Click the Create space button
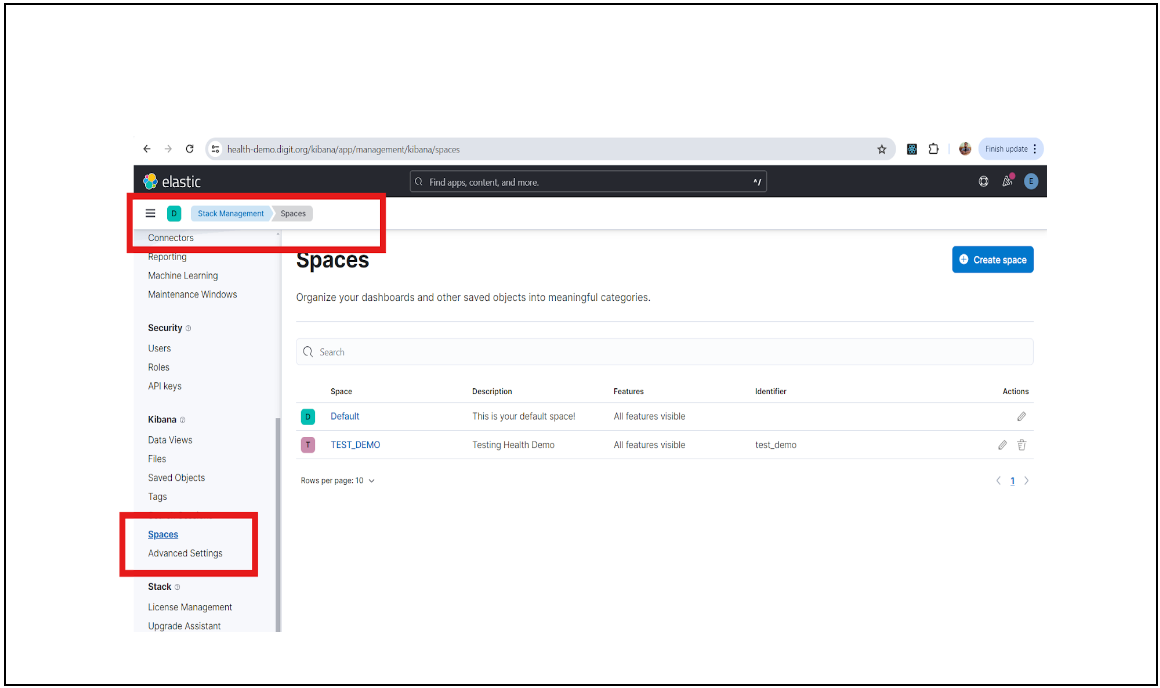 click(x=992, y=260)
